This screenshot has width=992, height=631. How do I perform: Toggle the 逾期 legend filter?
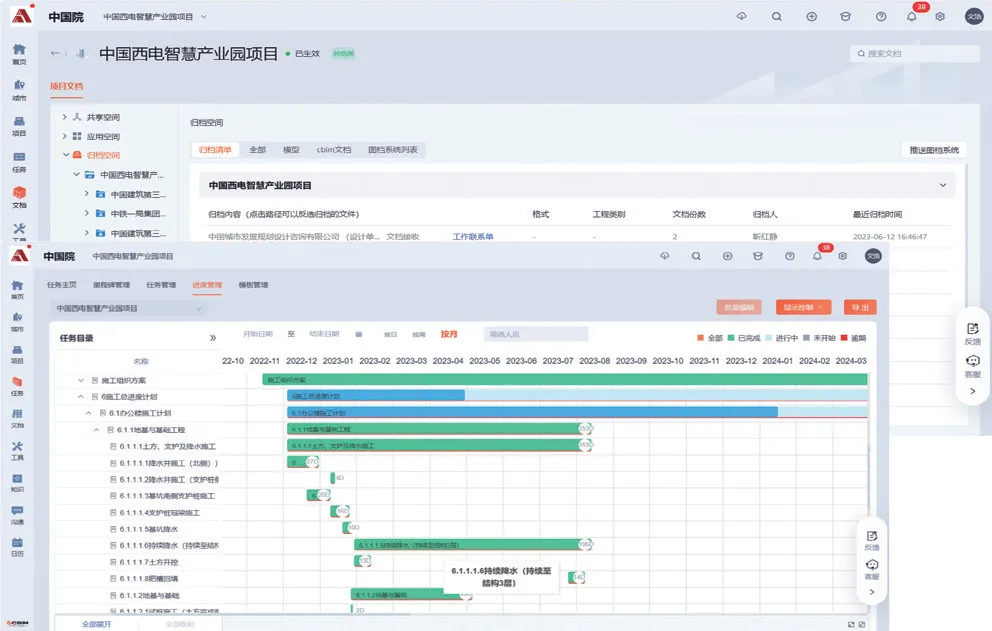tap(853, 338)
